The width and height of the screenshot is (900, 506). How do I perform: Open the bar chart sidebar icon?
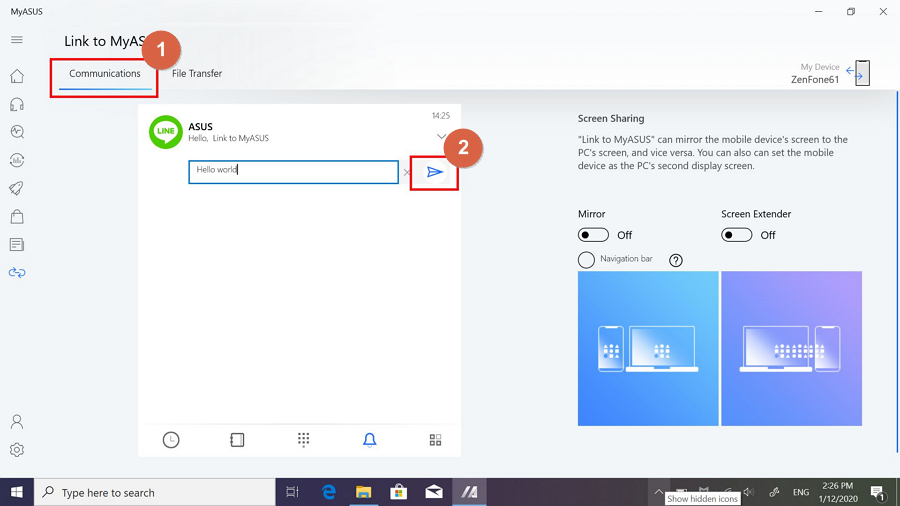pyautogui.click(x=17, y=160)
